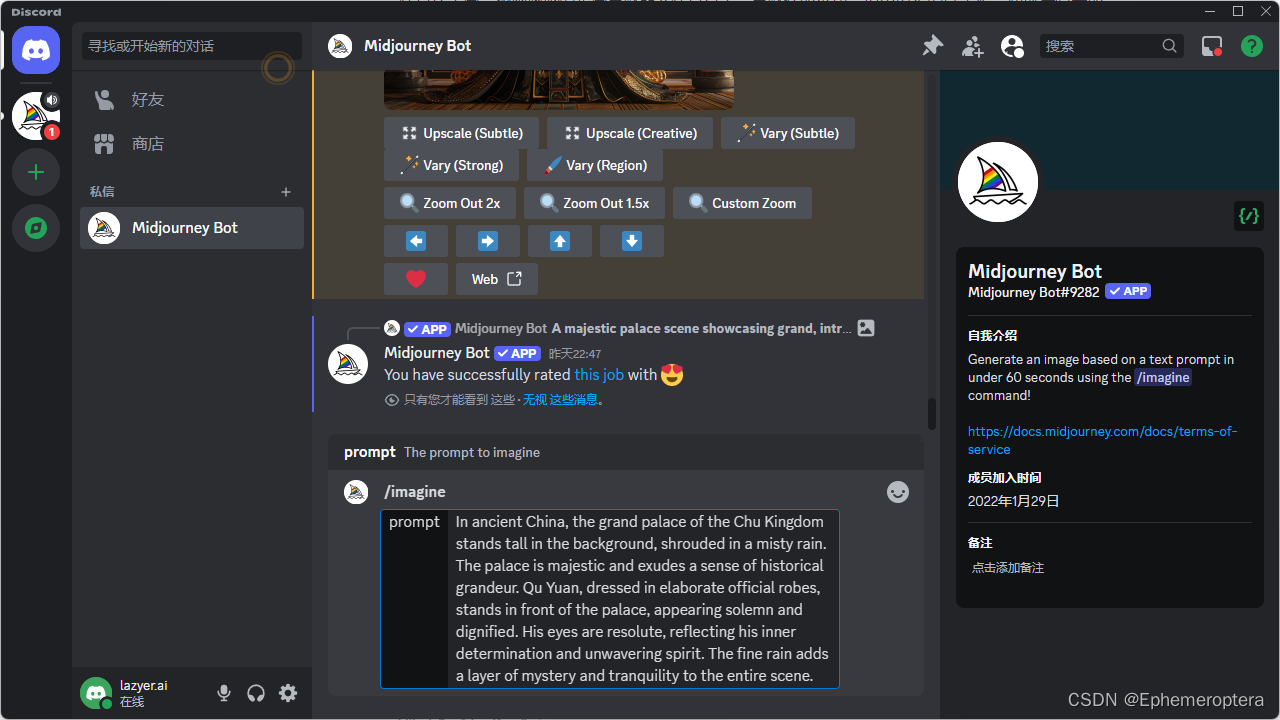This screenshot has height=720, width=1280.
Task: Open user settings gear
Action: point(288,693)
